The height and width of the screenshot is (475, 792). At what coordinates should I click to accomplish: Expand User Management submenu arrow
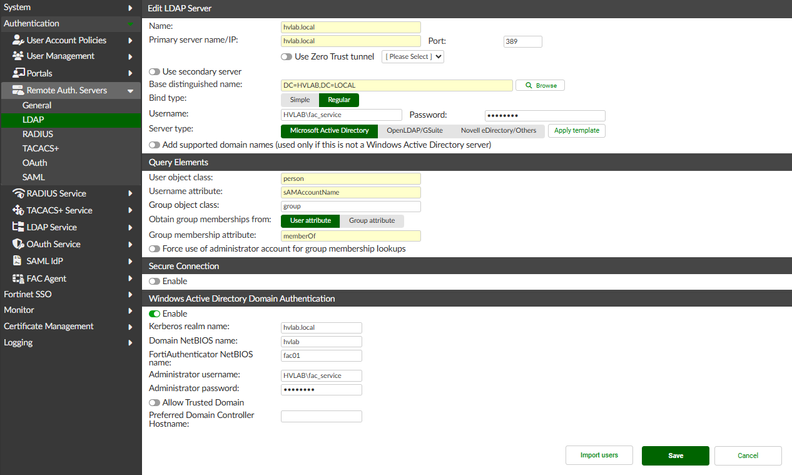coord(130,57)
